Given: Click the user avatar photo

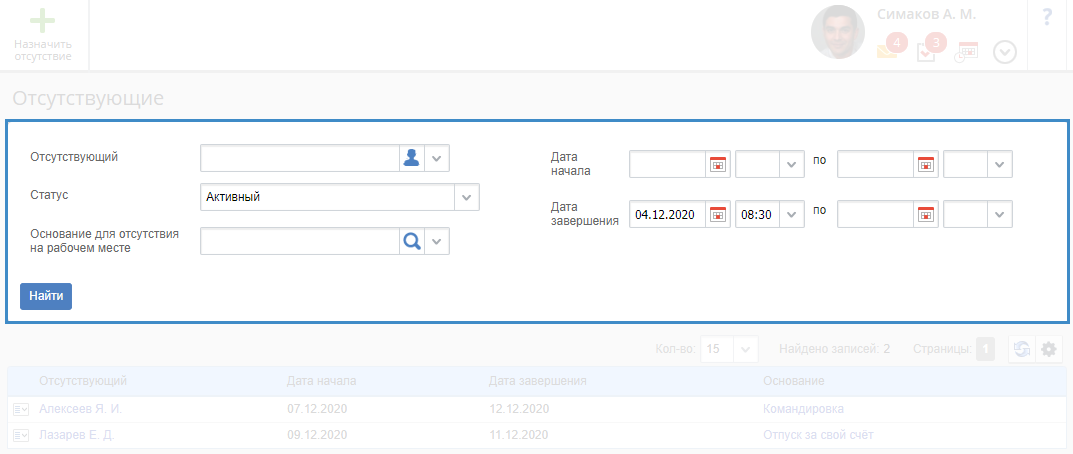Looking at the screenshot, I should click(x=838, y=32).
